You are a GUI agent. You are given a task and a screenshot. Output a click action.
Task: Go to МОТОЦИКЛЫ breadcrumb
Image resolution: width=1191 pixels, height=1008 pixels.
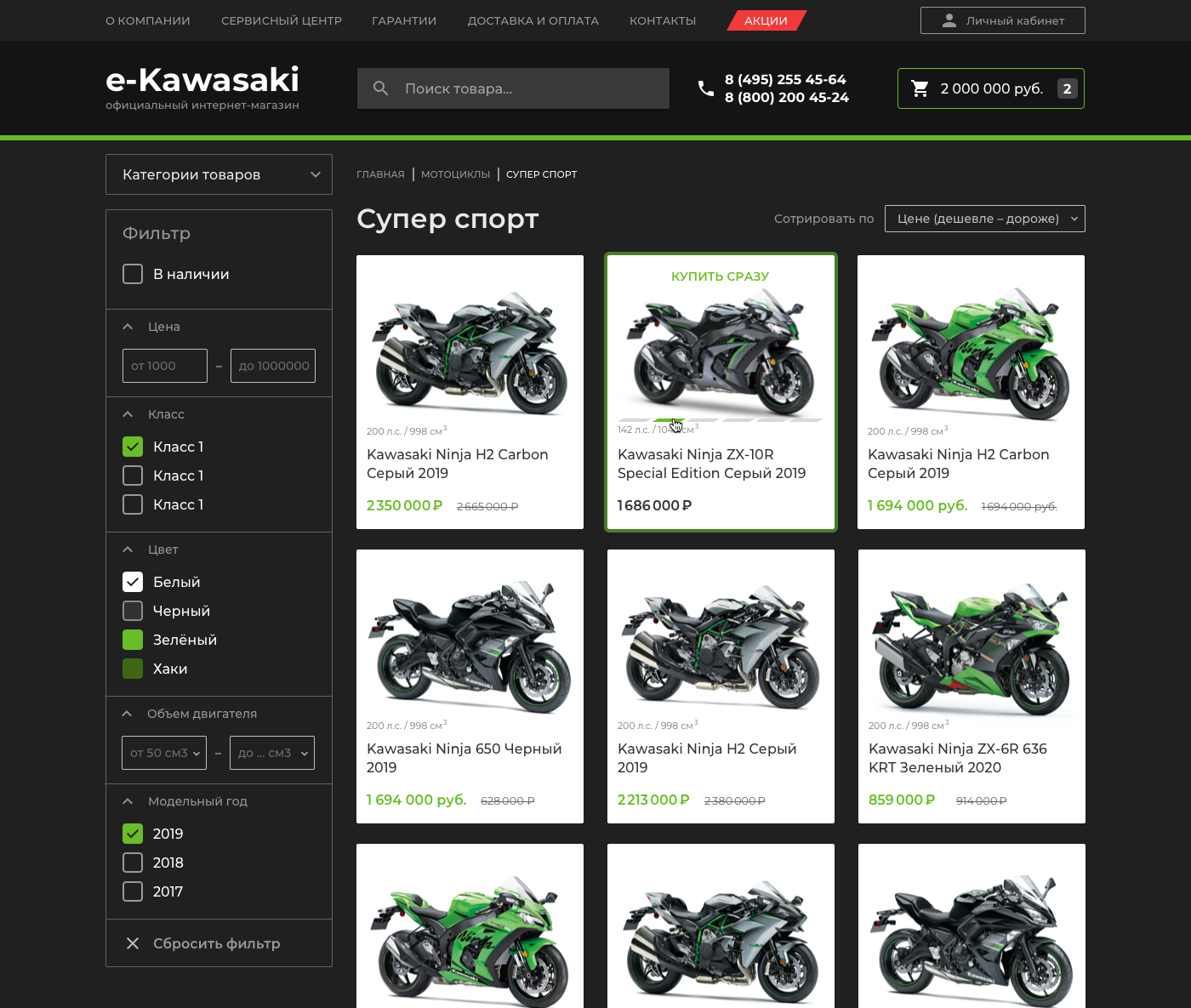click(x=456, y=174)
